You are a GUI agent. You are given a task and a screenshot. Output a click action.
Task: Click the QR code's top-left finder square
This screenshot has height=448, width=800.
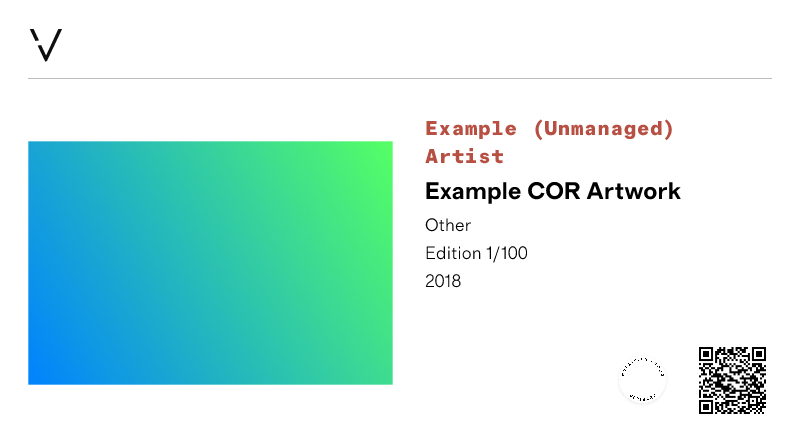click(707, 355)
